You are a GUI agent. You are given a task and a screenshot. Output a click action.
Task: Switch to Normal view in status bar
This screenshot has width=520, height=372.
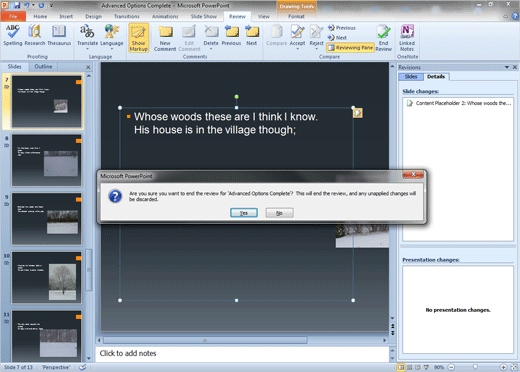(401, 367)
